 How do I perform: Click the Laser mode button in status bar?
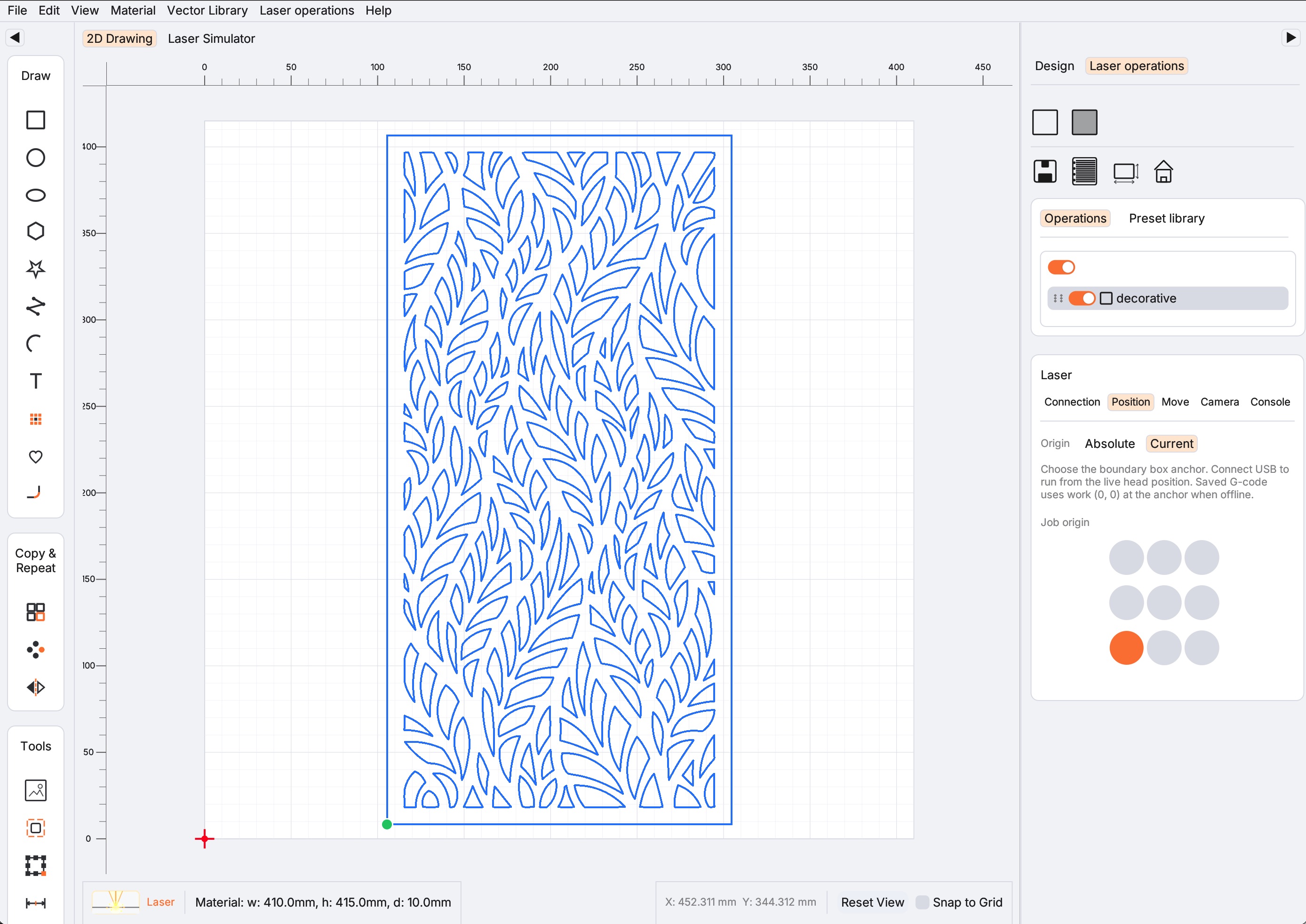[x=133, y=902]
